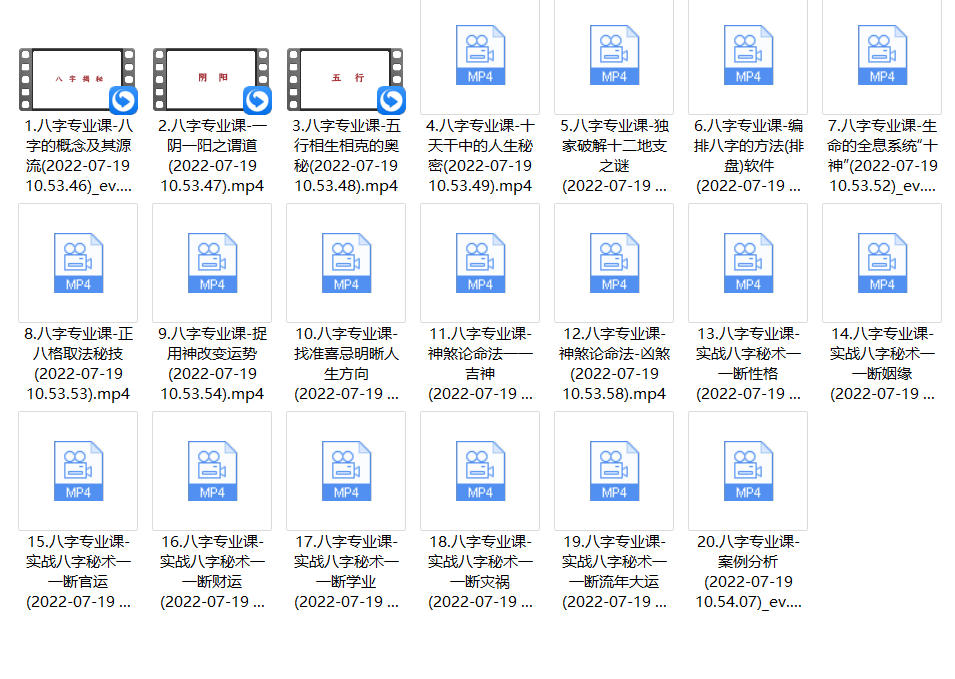Screen dimensions: 955x679
Task: Select MP4 icon of 16.实战八字秘术——断财运
Action: pos(213,471)
